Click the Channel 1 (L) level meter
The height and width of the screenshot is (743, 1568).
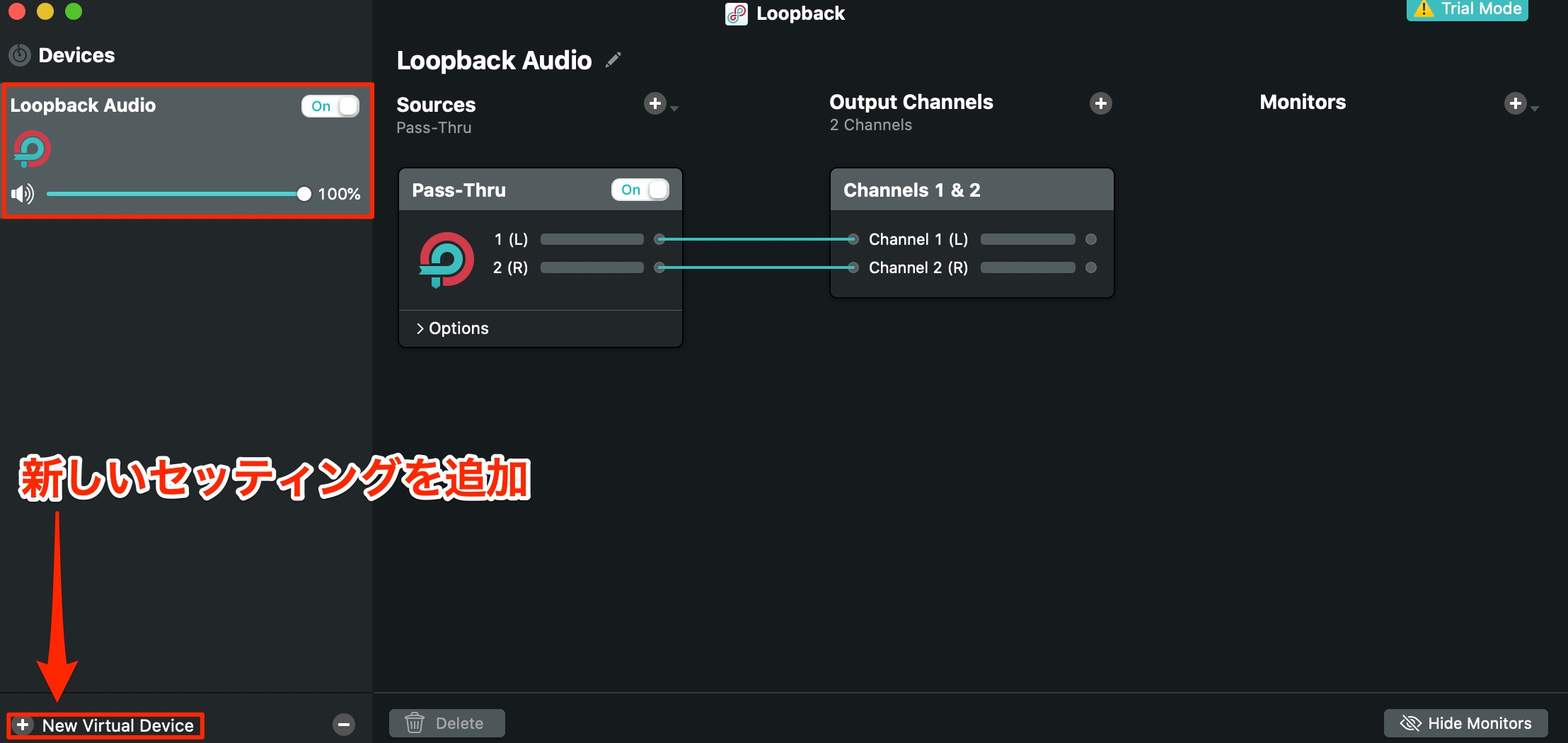pyautogui.click(x=1028, y=239)
